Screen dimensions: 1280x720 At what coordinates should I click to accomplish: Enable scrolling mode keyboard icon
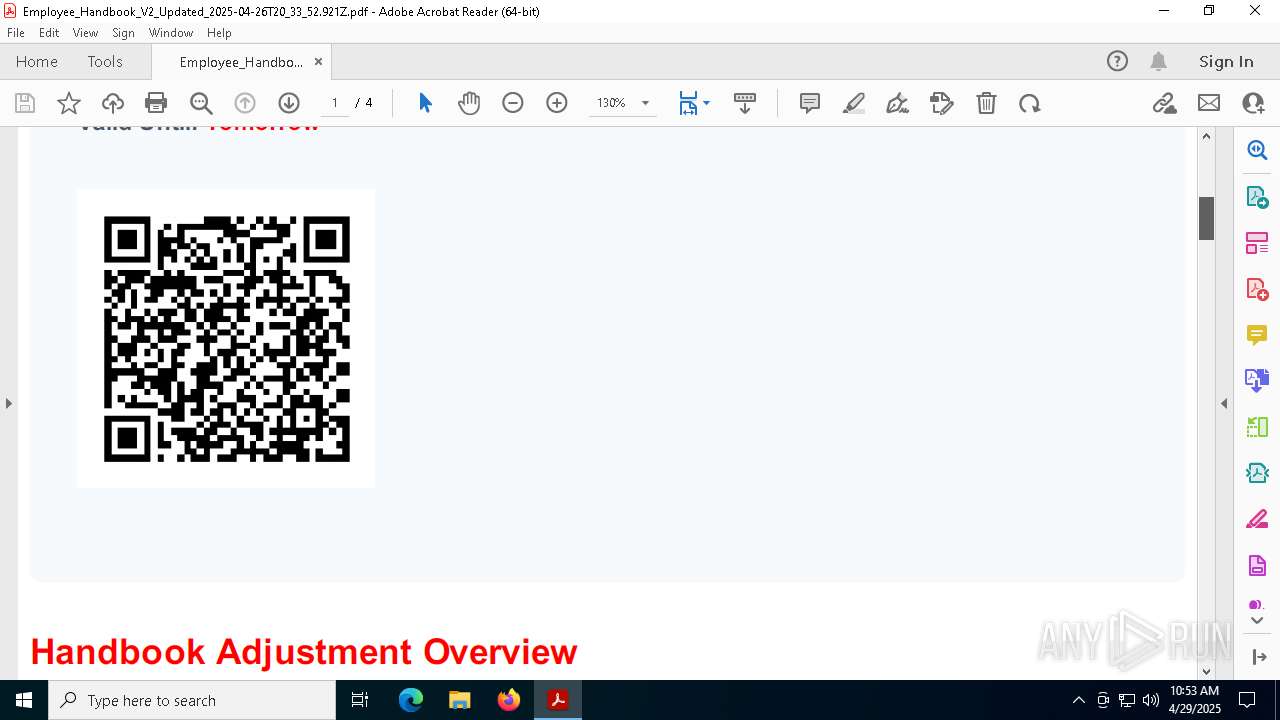tap(745, 103)
